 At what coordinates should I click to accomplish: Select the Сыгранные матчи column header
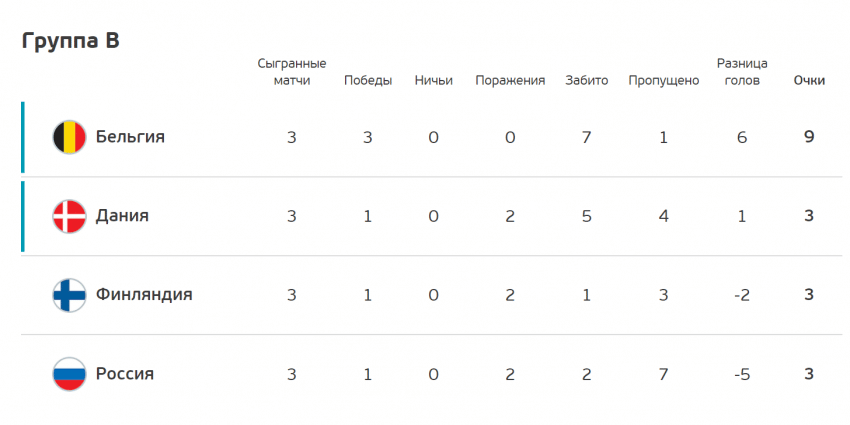coord(292,73)
